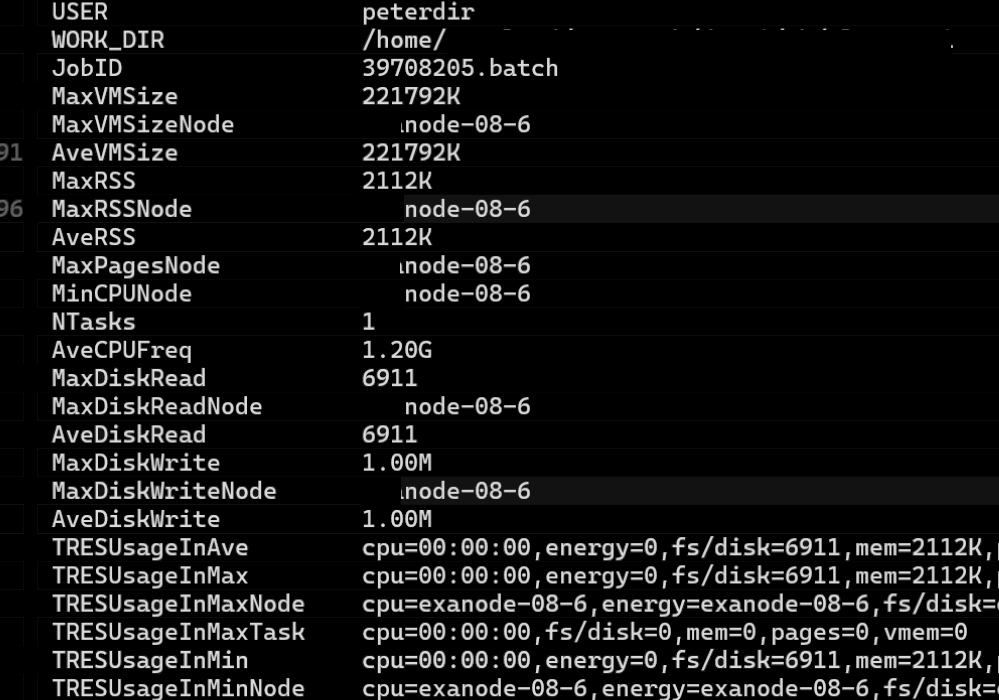The width and height of the screenshot is (999, 700).
Task: Click the NTasks value 1
Action: click(369, 321)
